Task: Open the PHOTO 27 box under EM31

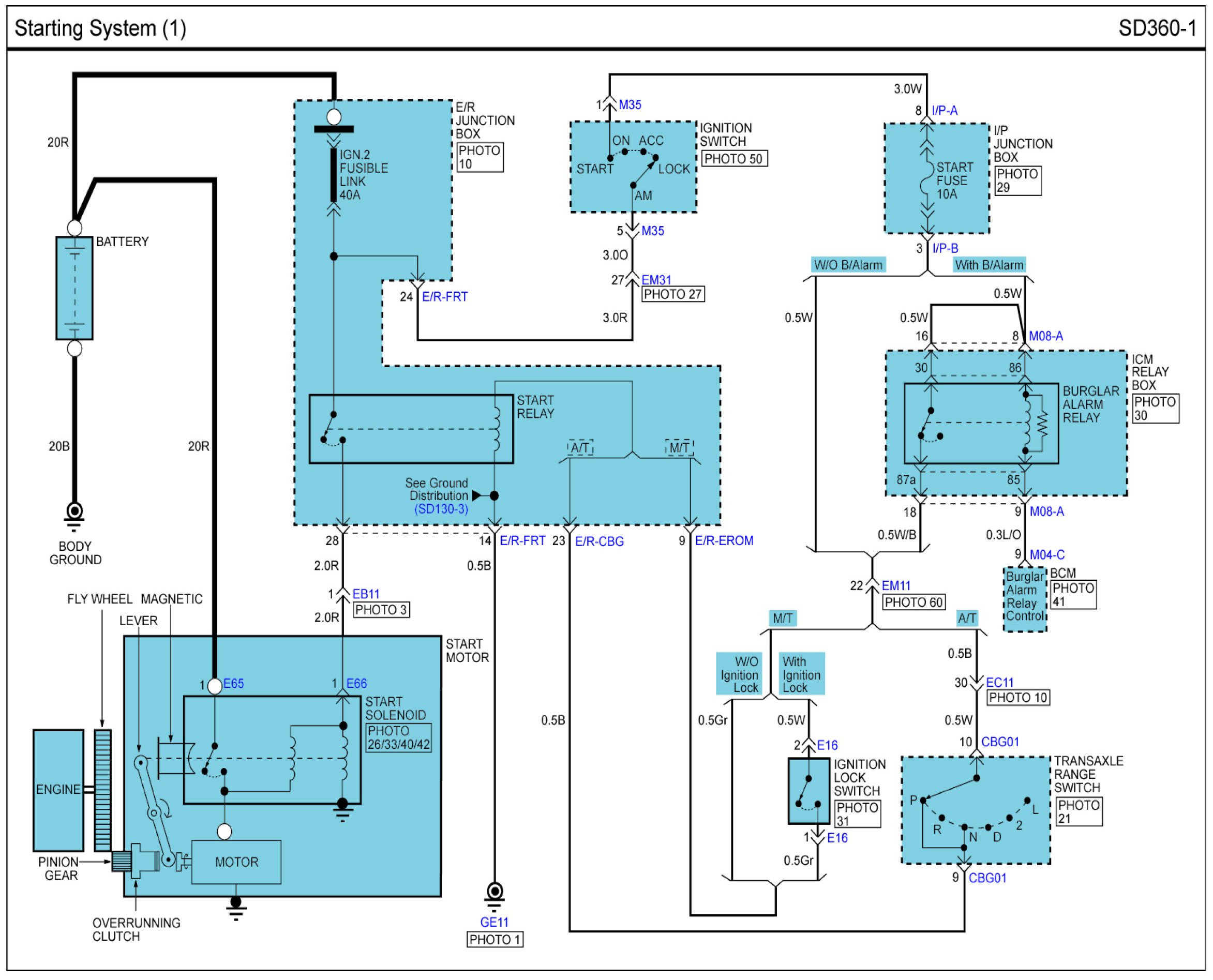Action: 672,294
